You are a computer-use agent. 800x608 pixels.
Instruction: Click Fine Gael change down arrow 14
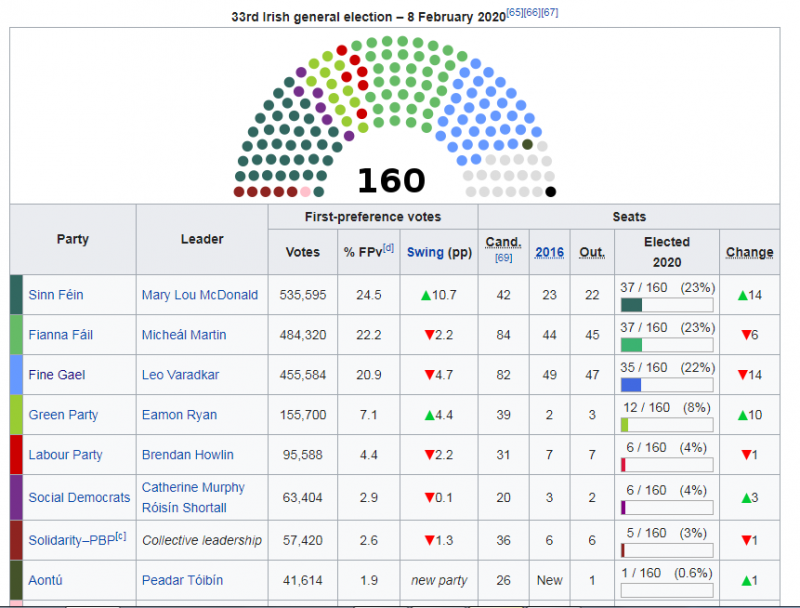tap(743, 375)
